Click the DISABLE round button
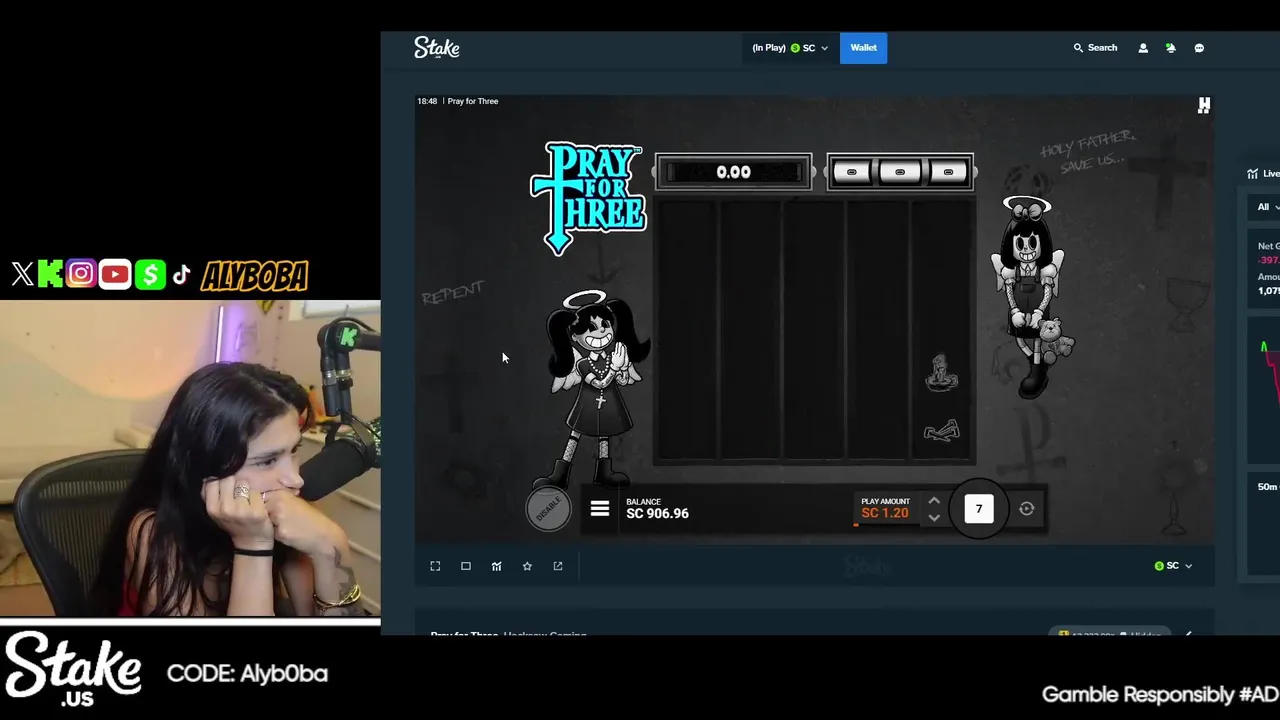 548,509
